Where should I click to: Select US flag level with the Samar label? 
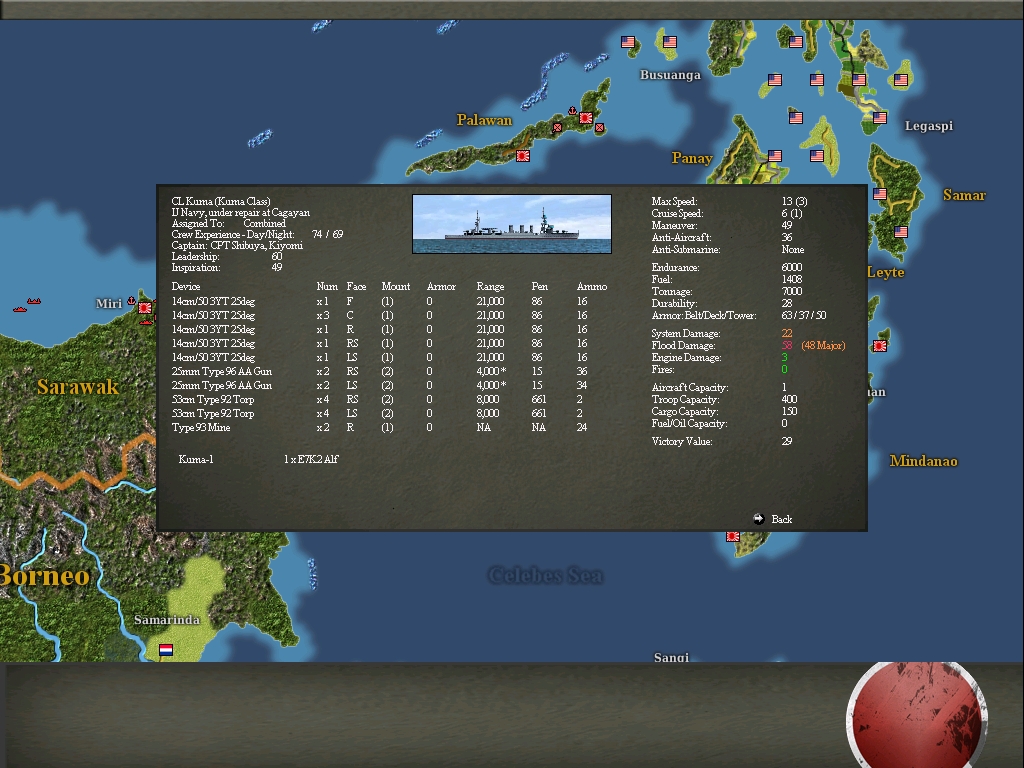click(x=880, y=194)
